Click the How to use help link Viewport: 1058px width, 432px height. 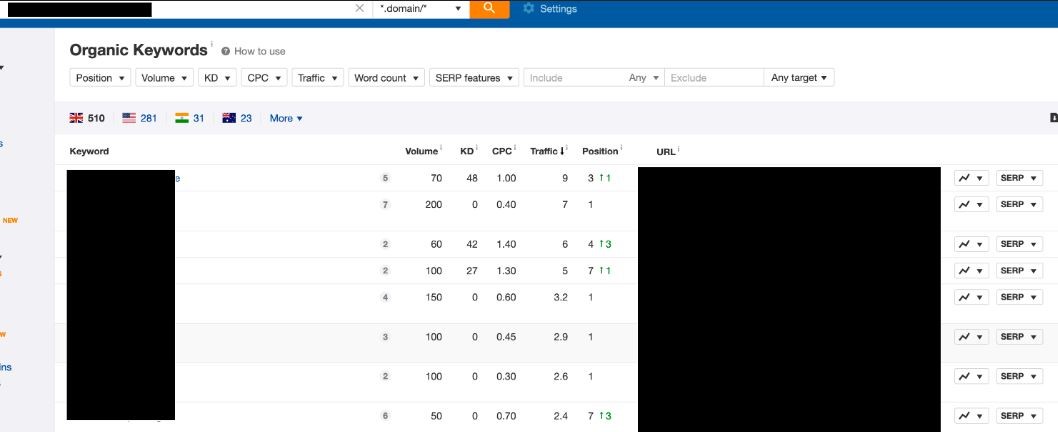tap(259, 51)
